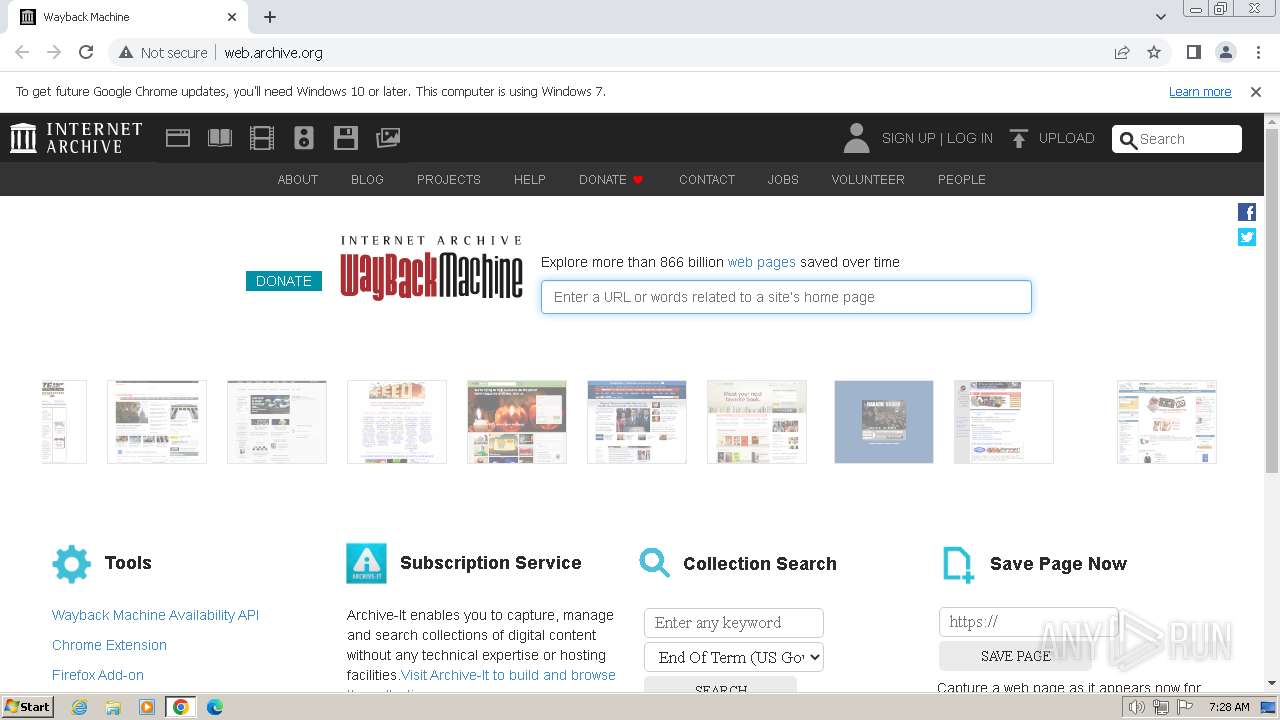
Task: View the Not secure site info
Action: coord(163,52)
